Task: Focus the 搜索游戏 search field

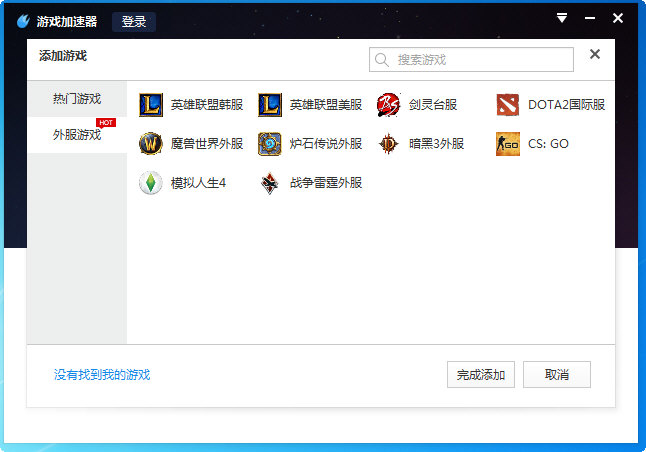Action: click(471, 60)
